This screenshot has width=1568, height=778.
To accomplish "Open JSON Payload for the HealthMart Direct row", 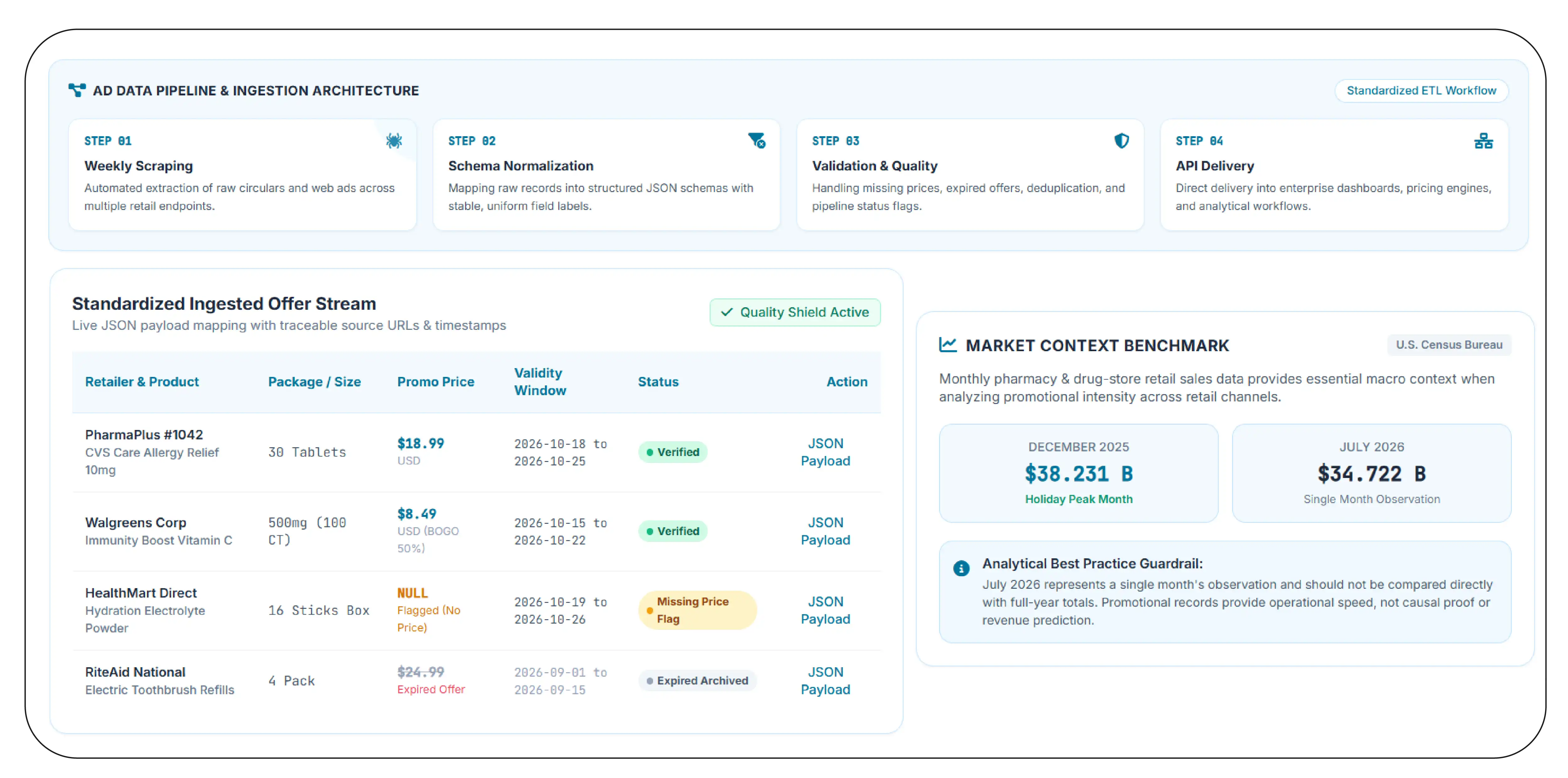I will pos(825,610).
